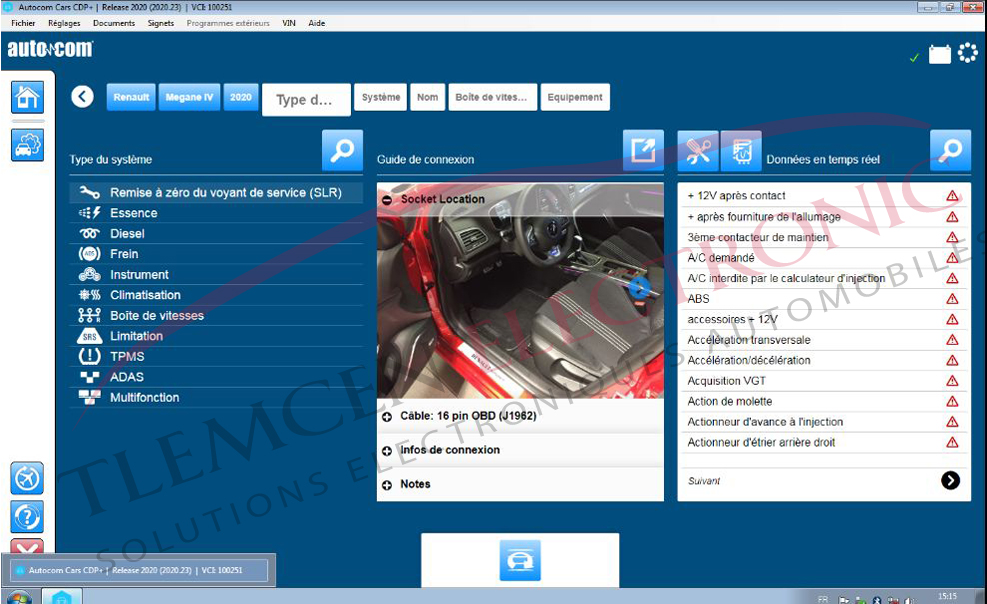Click the loading dots settings icon
The width and height of the screenshot is (987, 604).
click(x=967, y=53)
